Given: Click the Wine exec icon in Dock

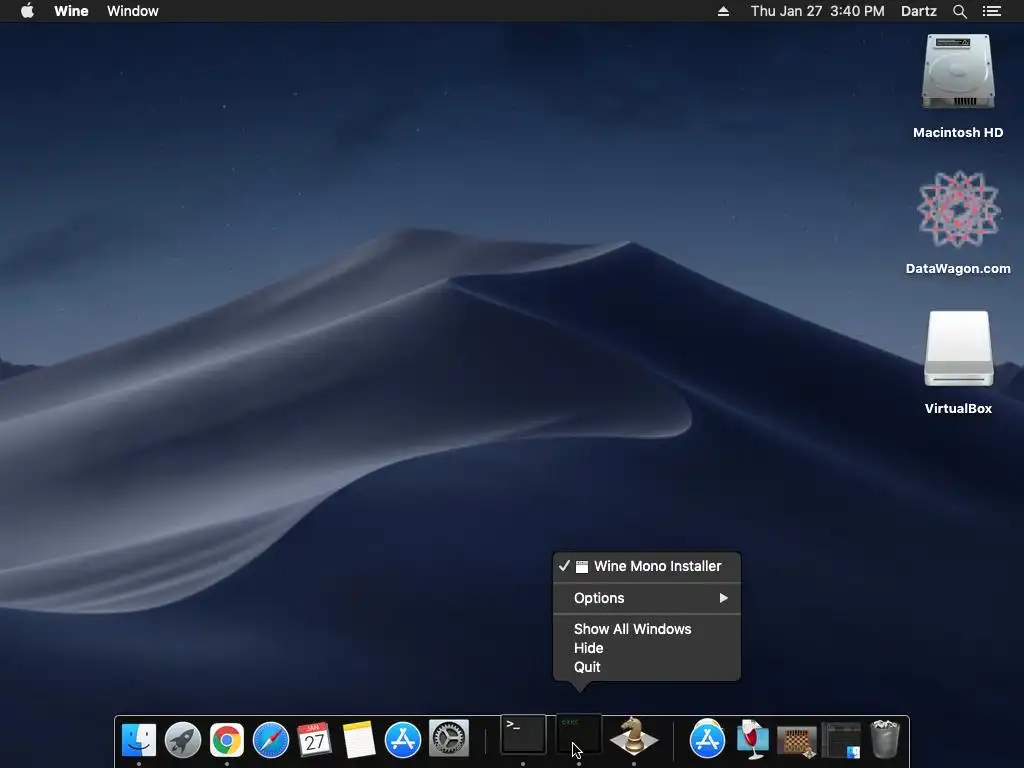Looking at the screenshot, I should pos(578,734).
